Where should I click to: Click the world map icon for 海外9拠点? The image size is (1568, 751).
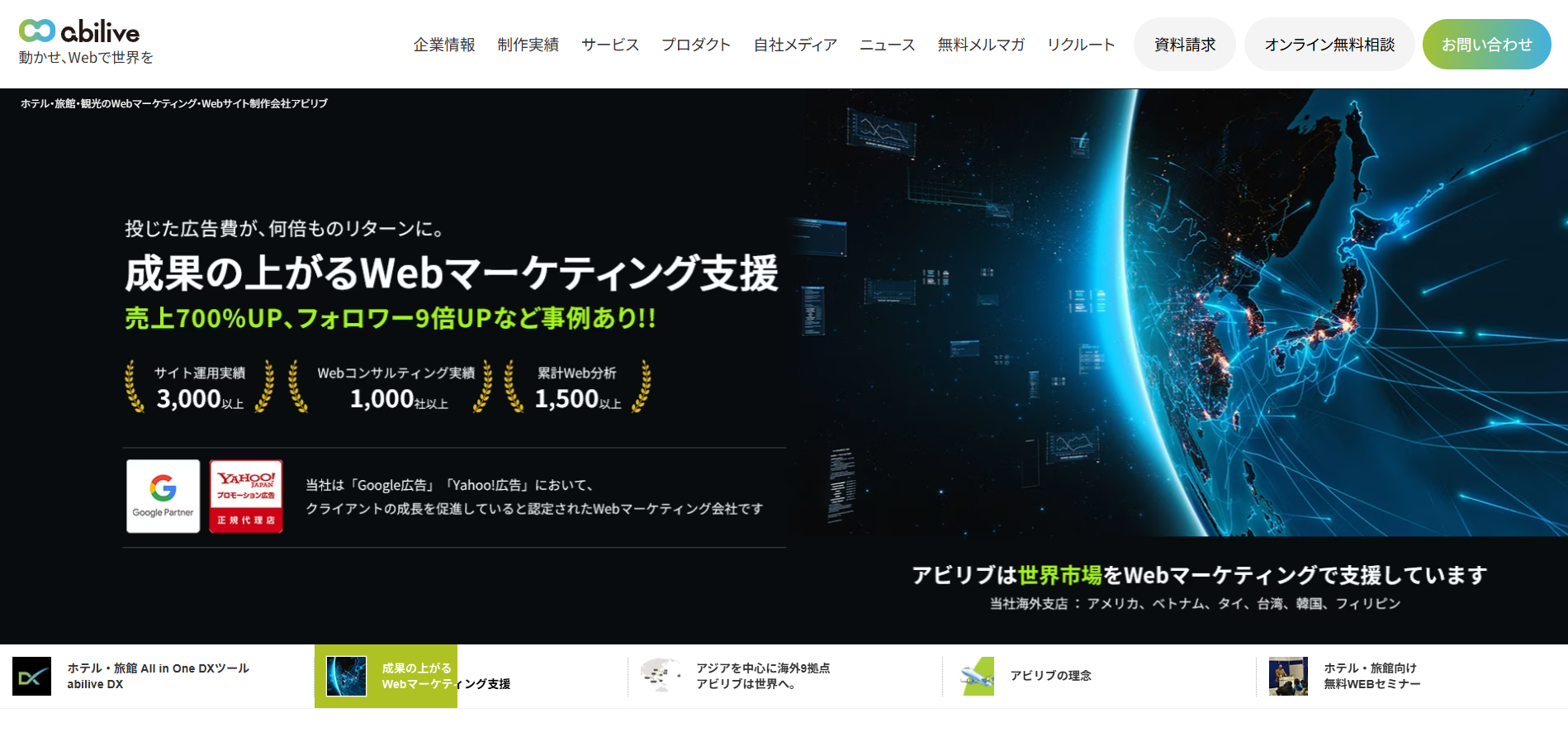click(x=661, y=675)
